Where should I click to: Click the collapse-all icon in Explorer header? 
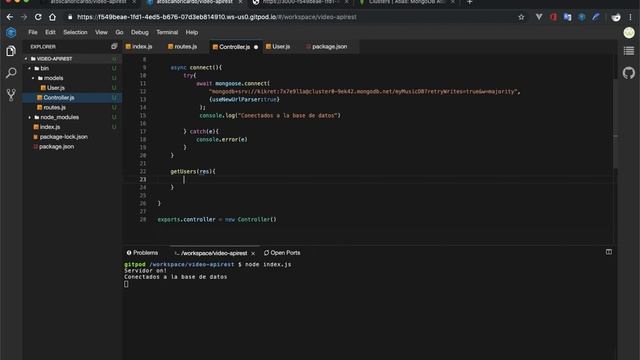(x=114, y=47)
